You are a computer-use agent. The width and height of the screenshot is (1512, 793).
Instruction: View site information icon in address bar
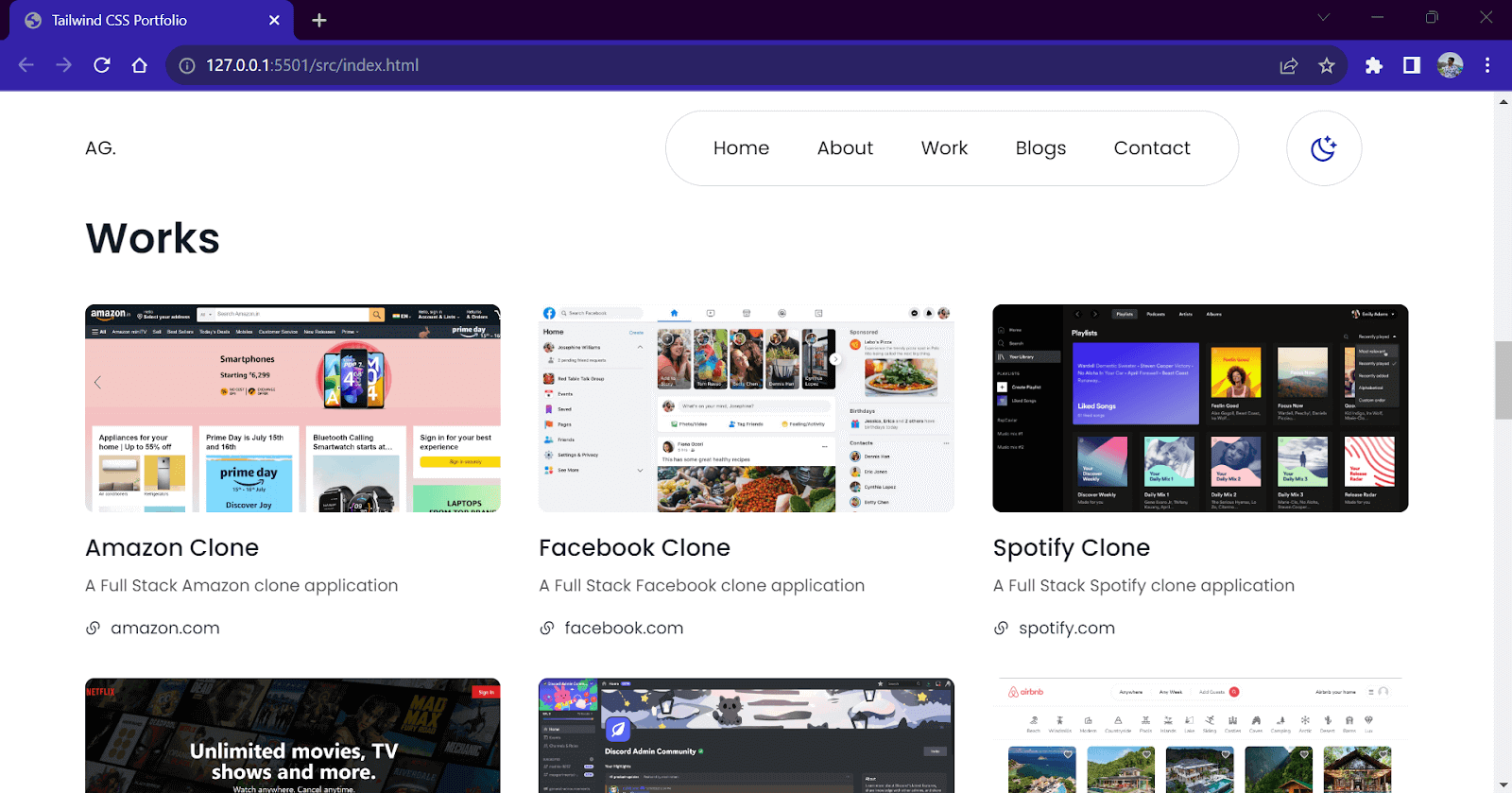coord(187,65)
